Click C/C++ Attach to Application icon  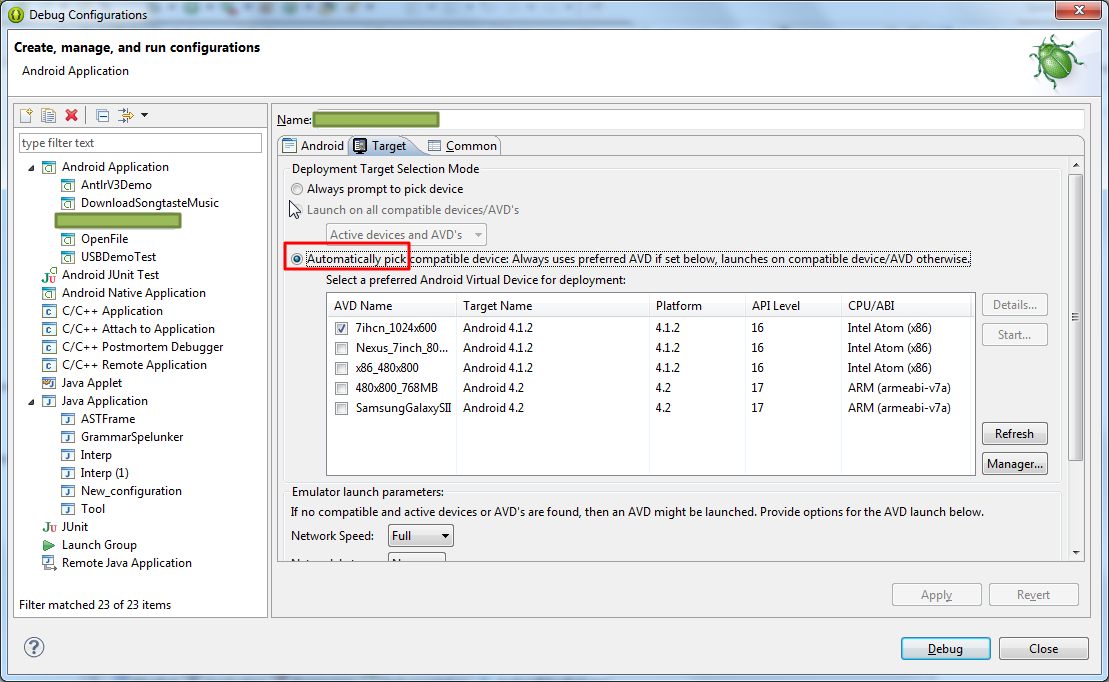pyautogui.click(x=49, y=329)
